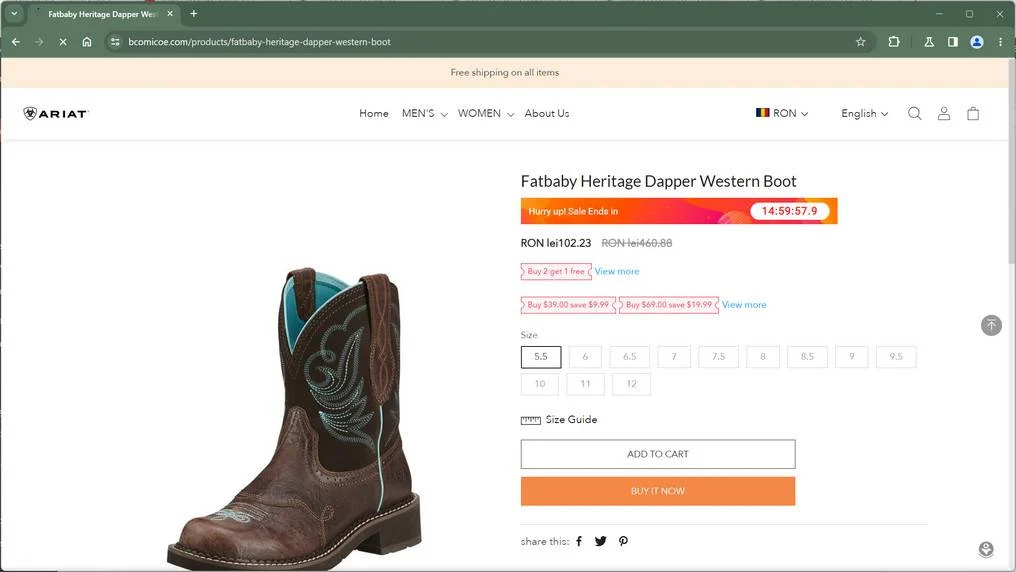Open the Size Guide link
The height and width of the screenshot is (572, 1016).
571,420
